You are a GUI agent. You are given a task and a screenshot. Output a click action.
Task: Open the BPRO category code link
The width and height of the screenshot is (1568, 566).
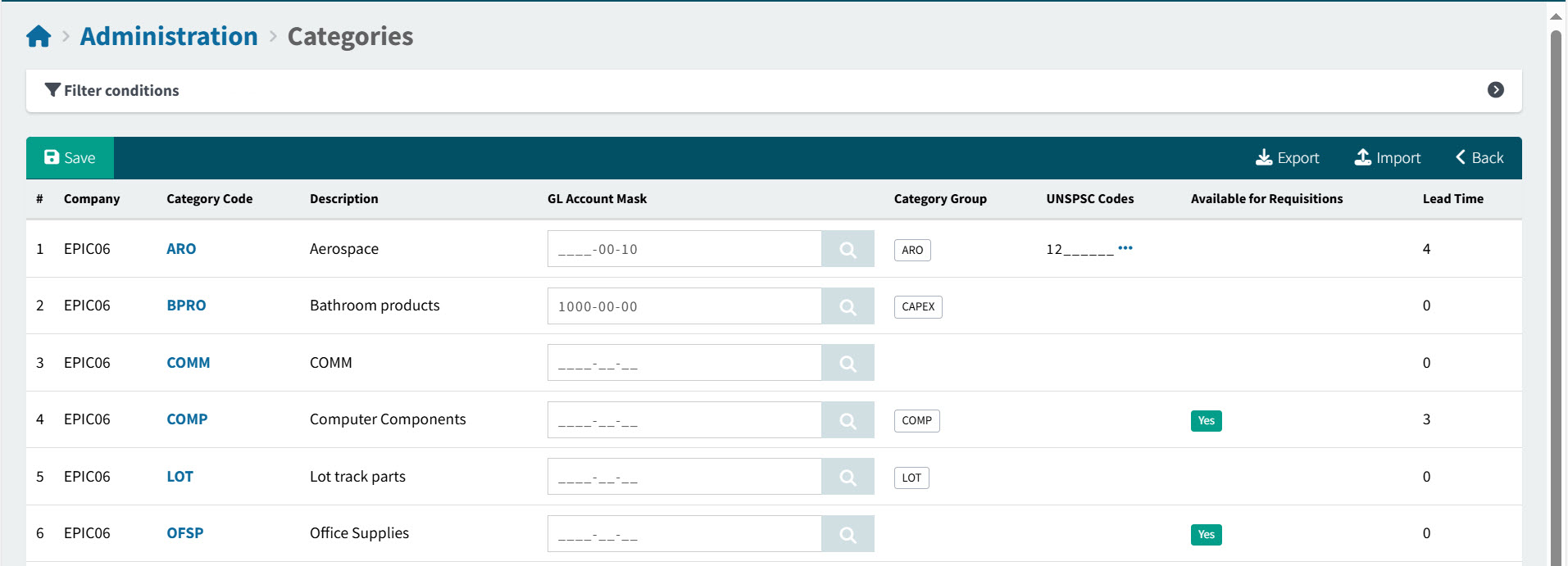click(x=186, y=306)
